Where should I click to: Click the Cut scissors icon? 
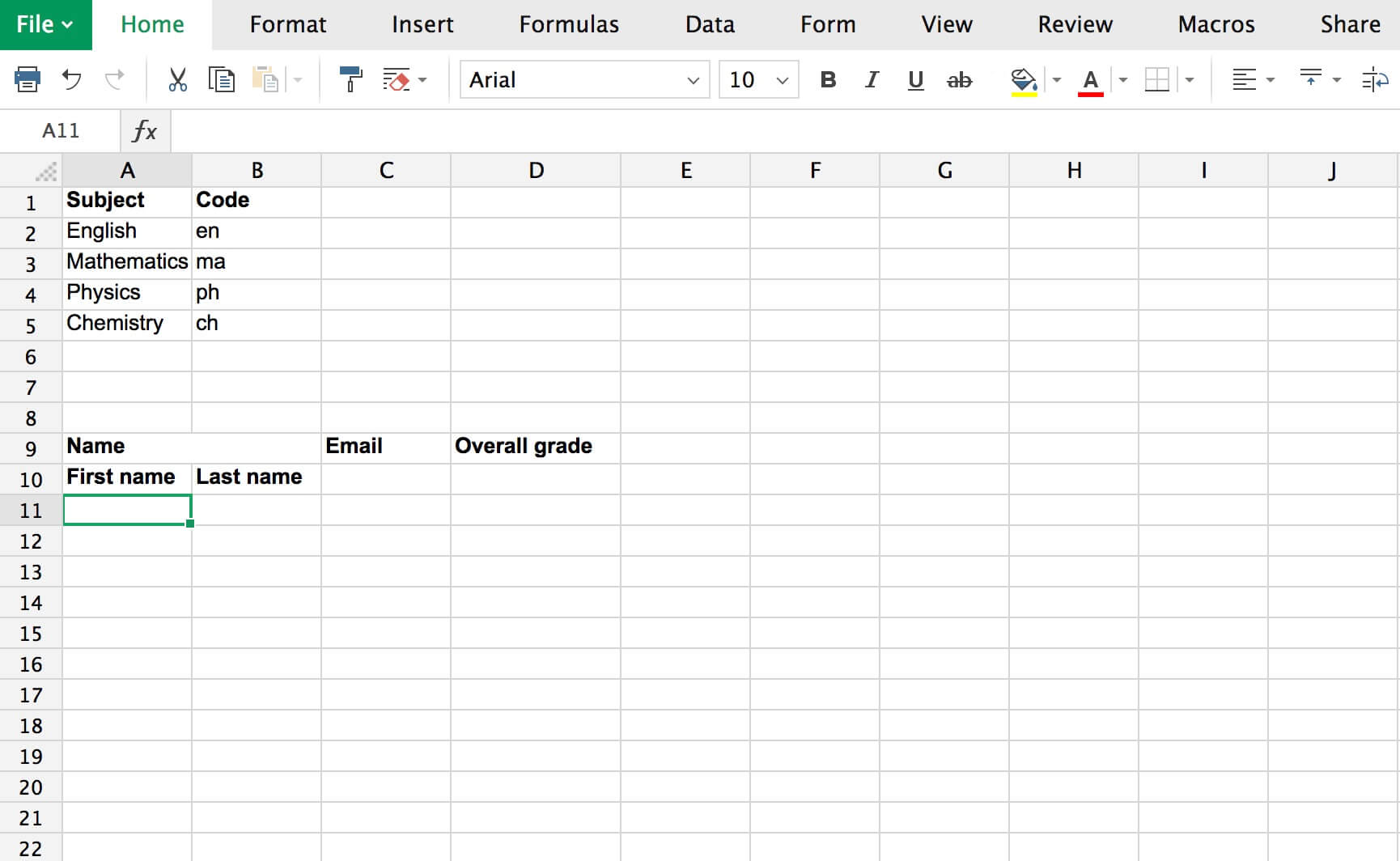177,79
